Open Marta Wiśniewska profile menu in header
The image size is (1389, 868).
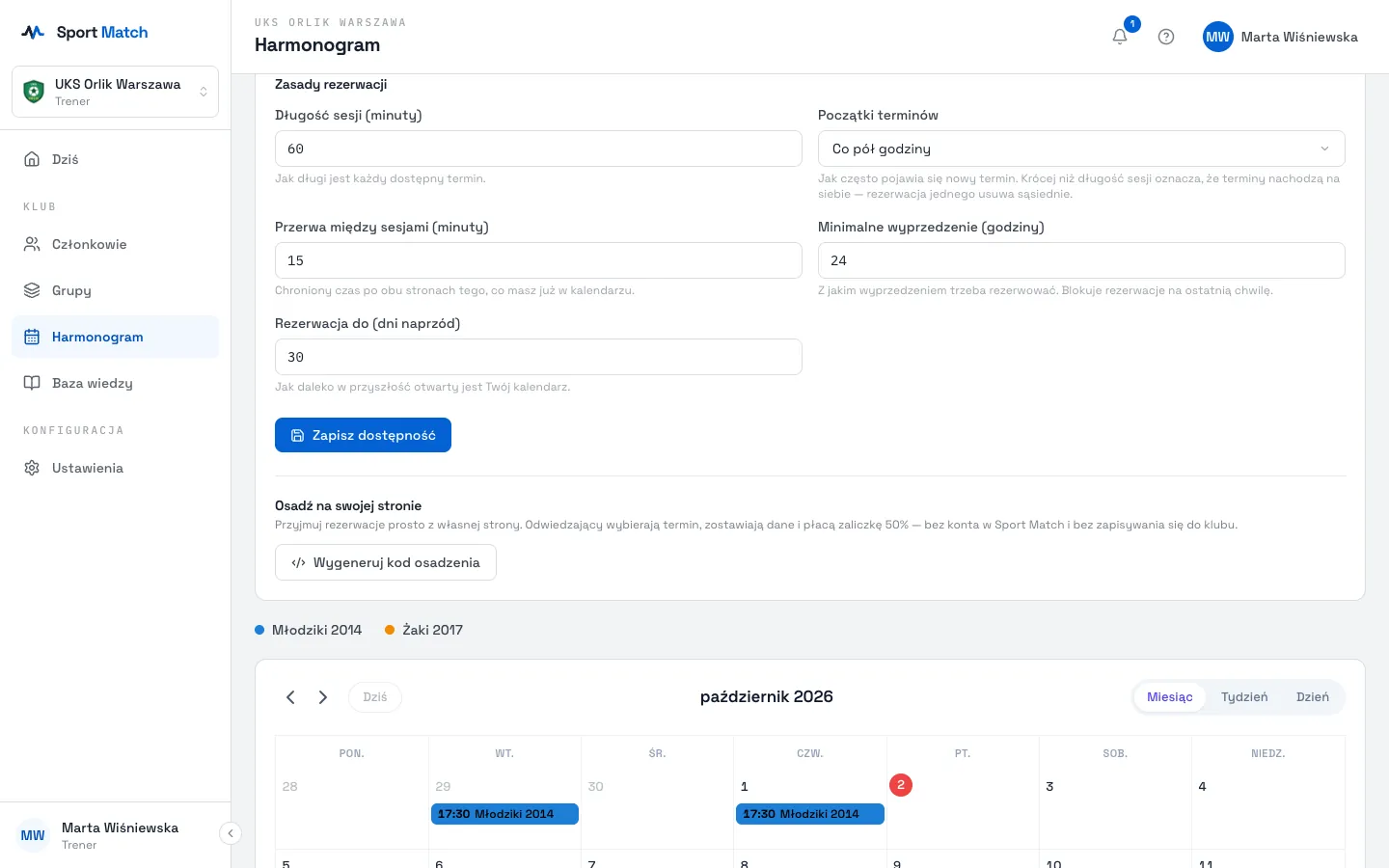tap(1280, 37)
